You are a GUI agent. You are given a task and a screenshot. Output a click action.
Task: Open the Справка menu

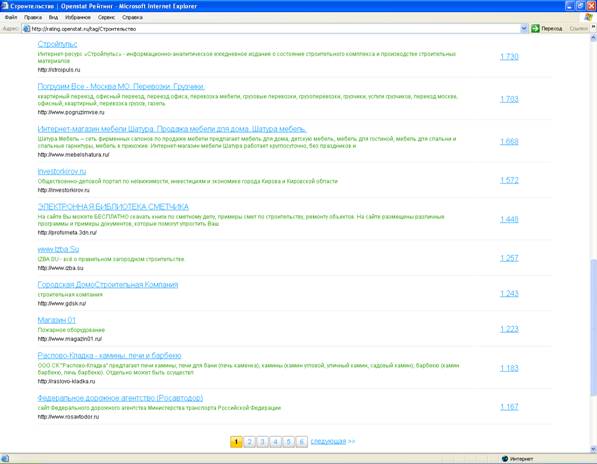coord(132,18)
